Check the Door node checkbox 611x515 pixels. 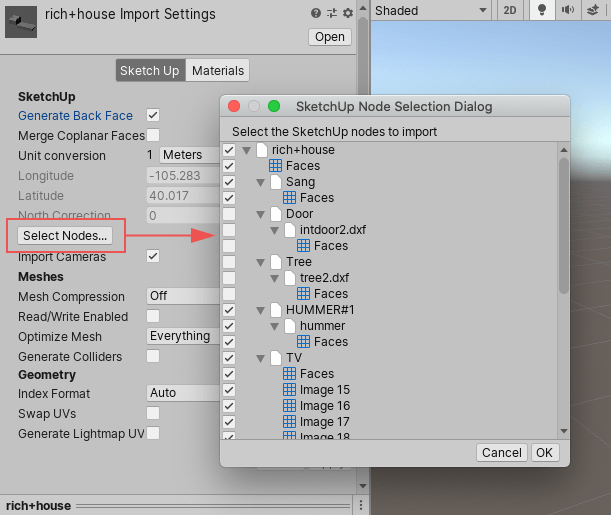pos(229,214)
